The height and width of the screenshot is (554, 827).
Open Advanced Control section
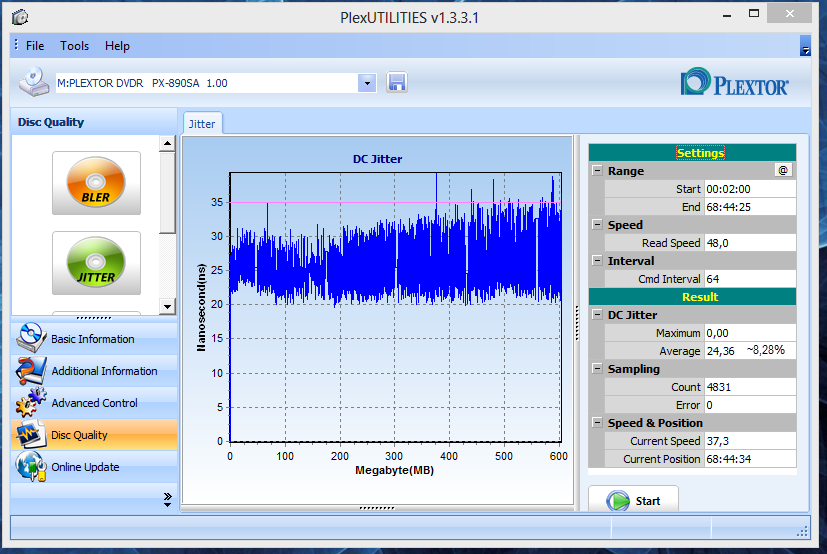click(x=94, y=403)
